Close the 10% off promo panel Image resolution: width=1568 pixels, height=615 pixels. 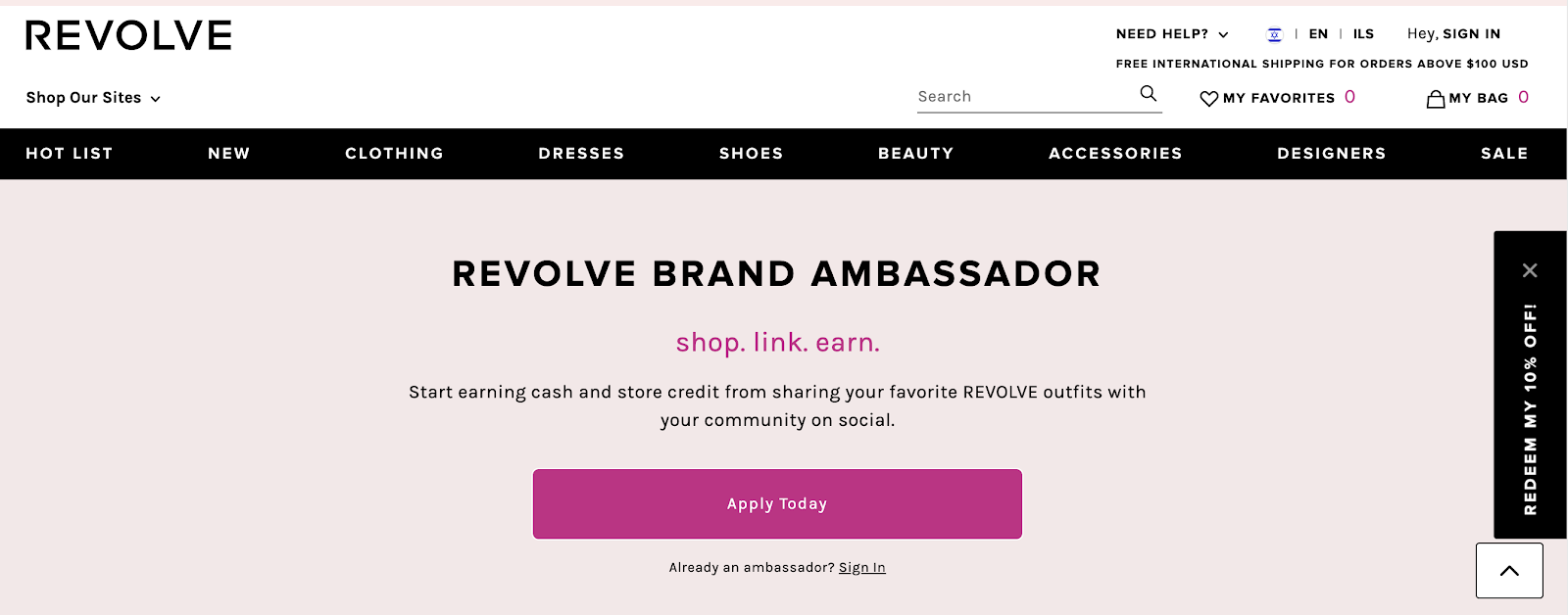(x=1530, y=270)
